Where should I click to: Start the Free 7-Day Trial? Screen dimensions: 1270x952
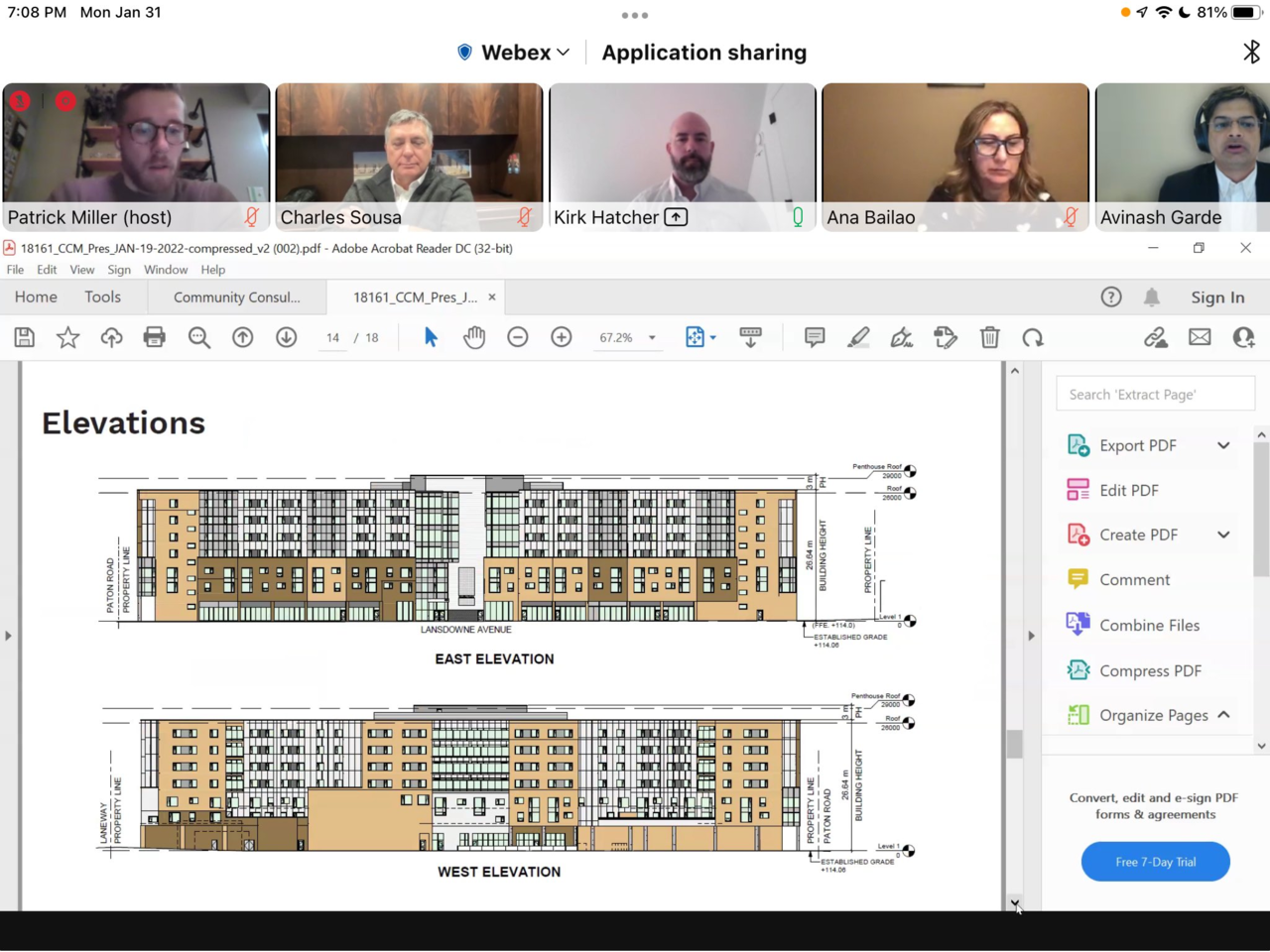click(x=1156, y=862)
